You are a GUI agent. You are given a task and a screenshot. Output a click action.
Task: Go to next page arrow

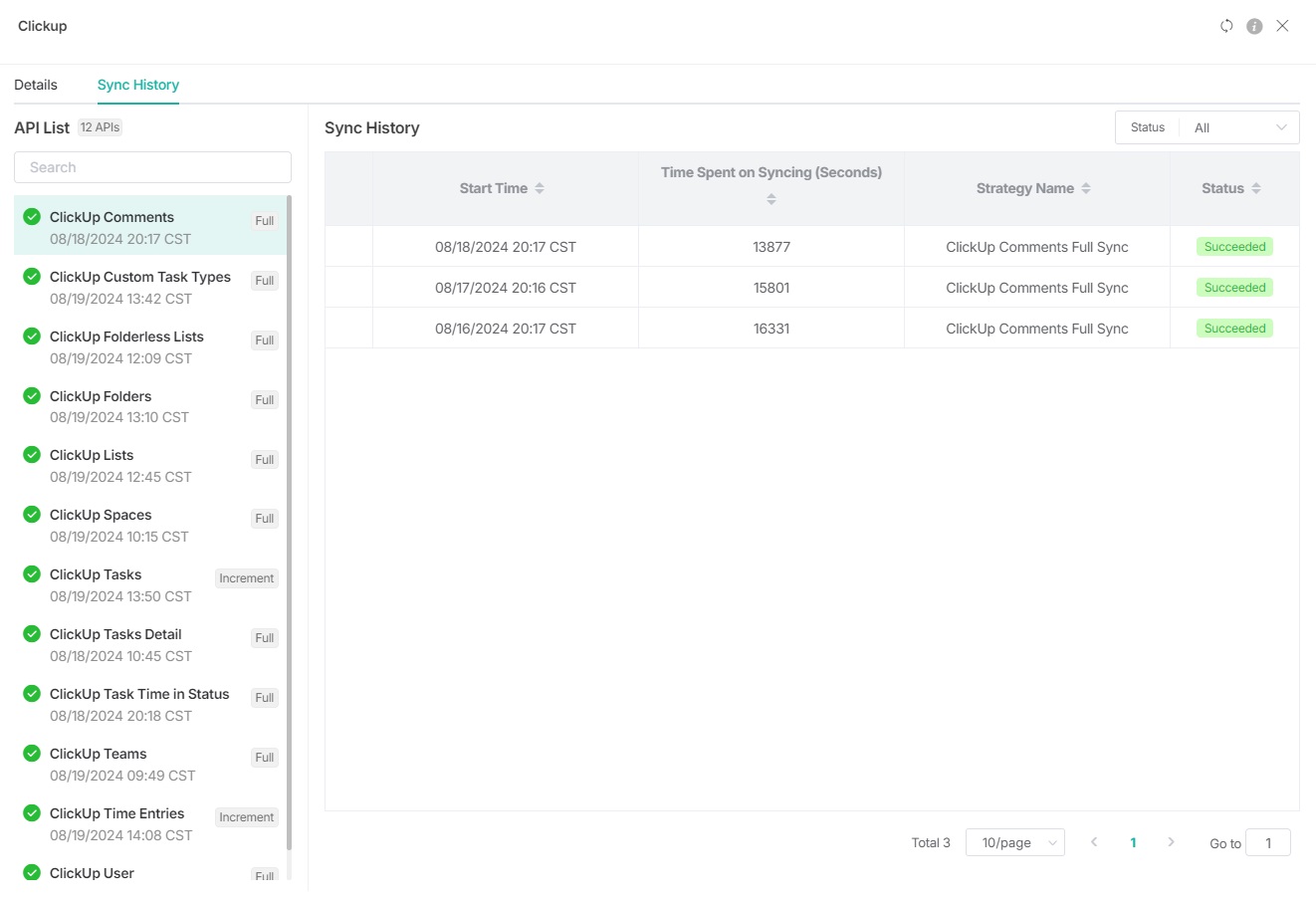[x=1171, y=842]
